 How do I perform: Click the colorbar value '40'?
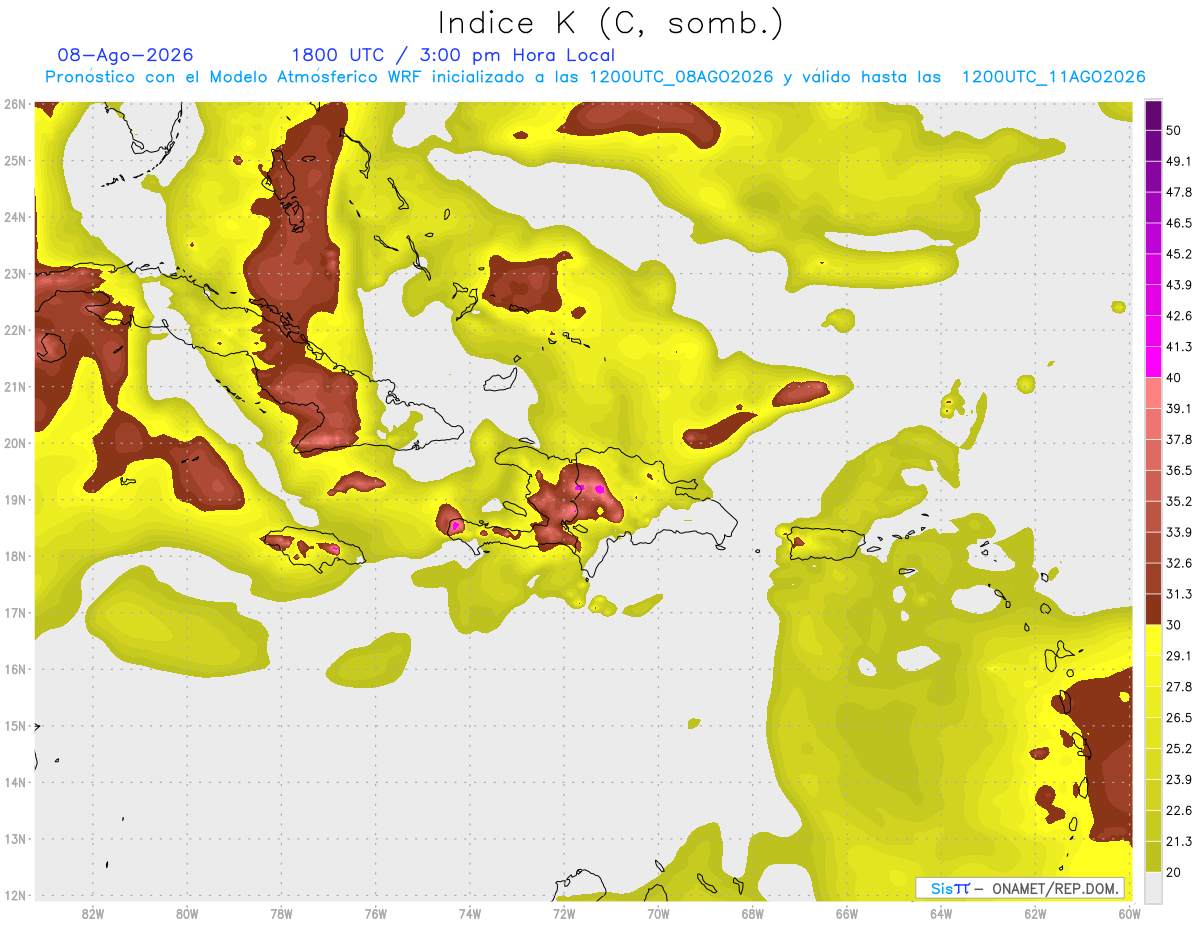click(1174, 377)
